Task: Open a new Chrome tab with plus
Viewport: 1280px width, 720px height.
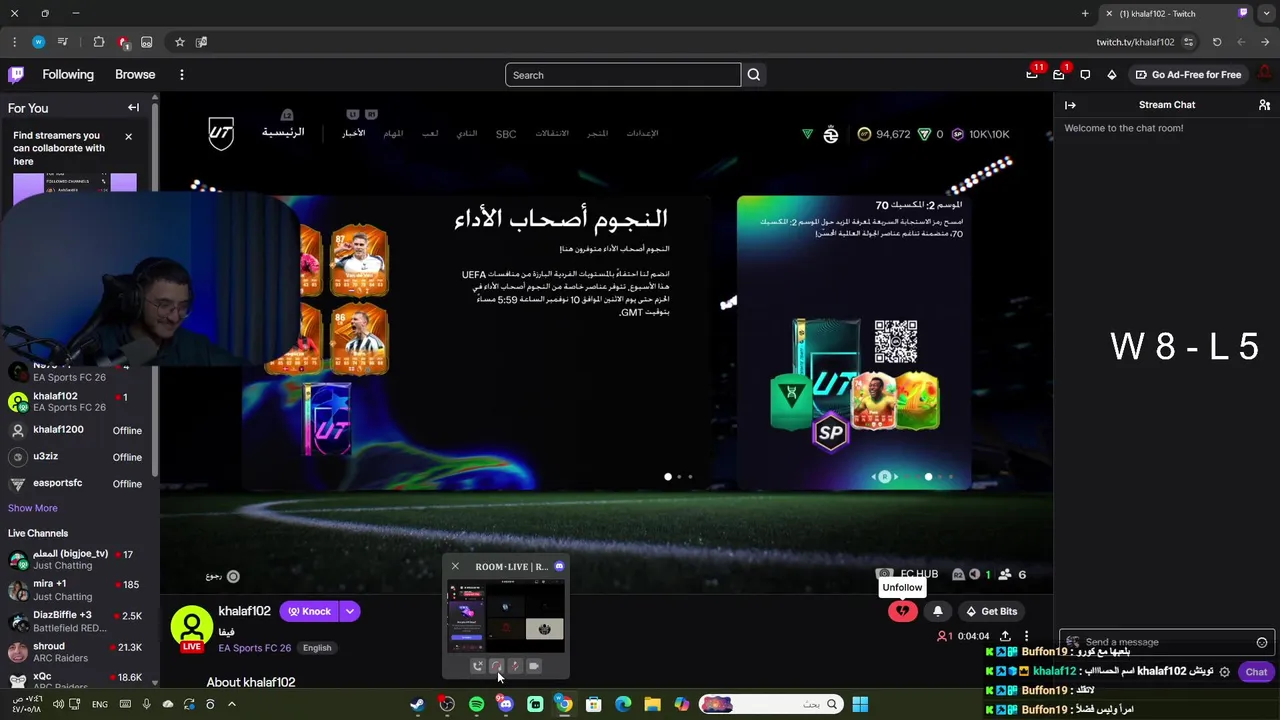Action: click(1085, 13)
